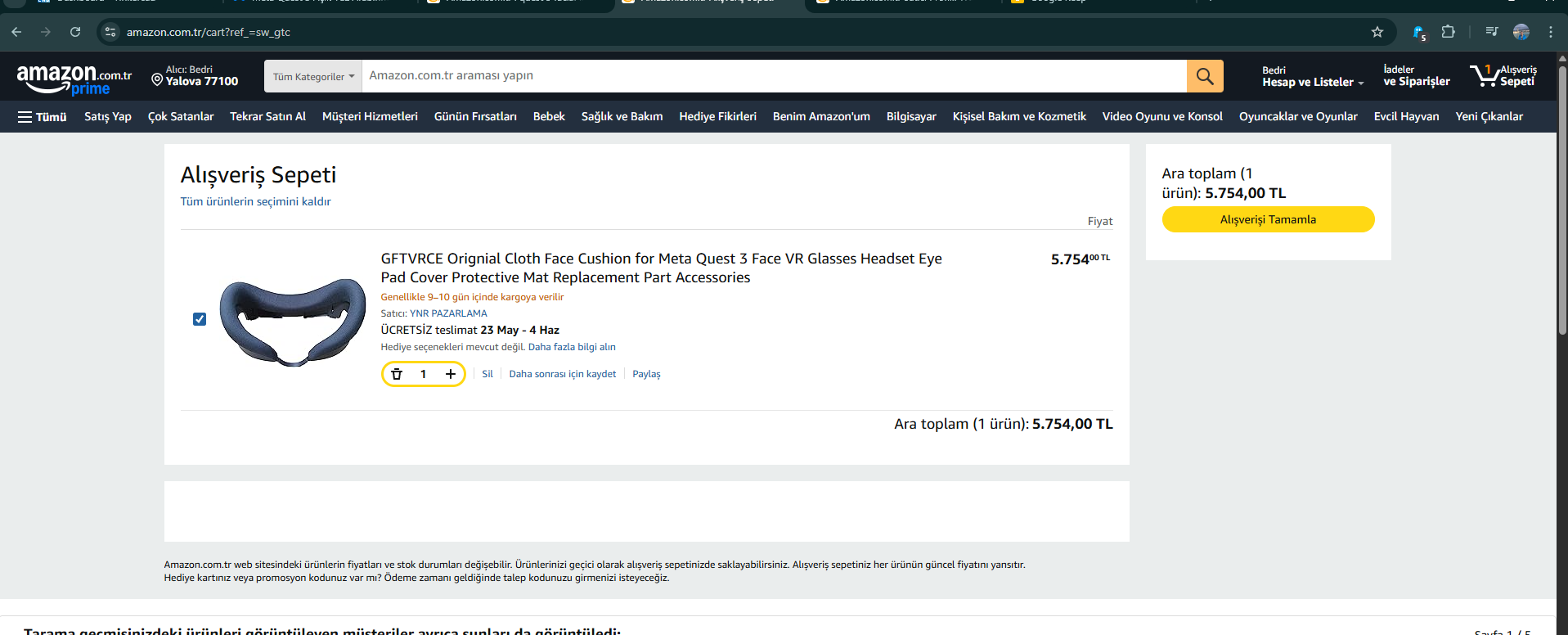1568x635 pixels.
Task: Click the extension icon with badge 5
Action: point(1419,33)
